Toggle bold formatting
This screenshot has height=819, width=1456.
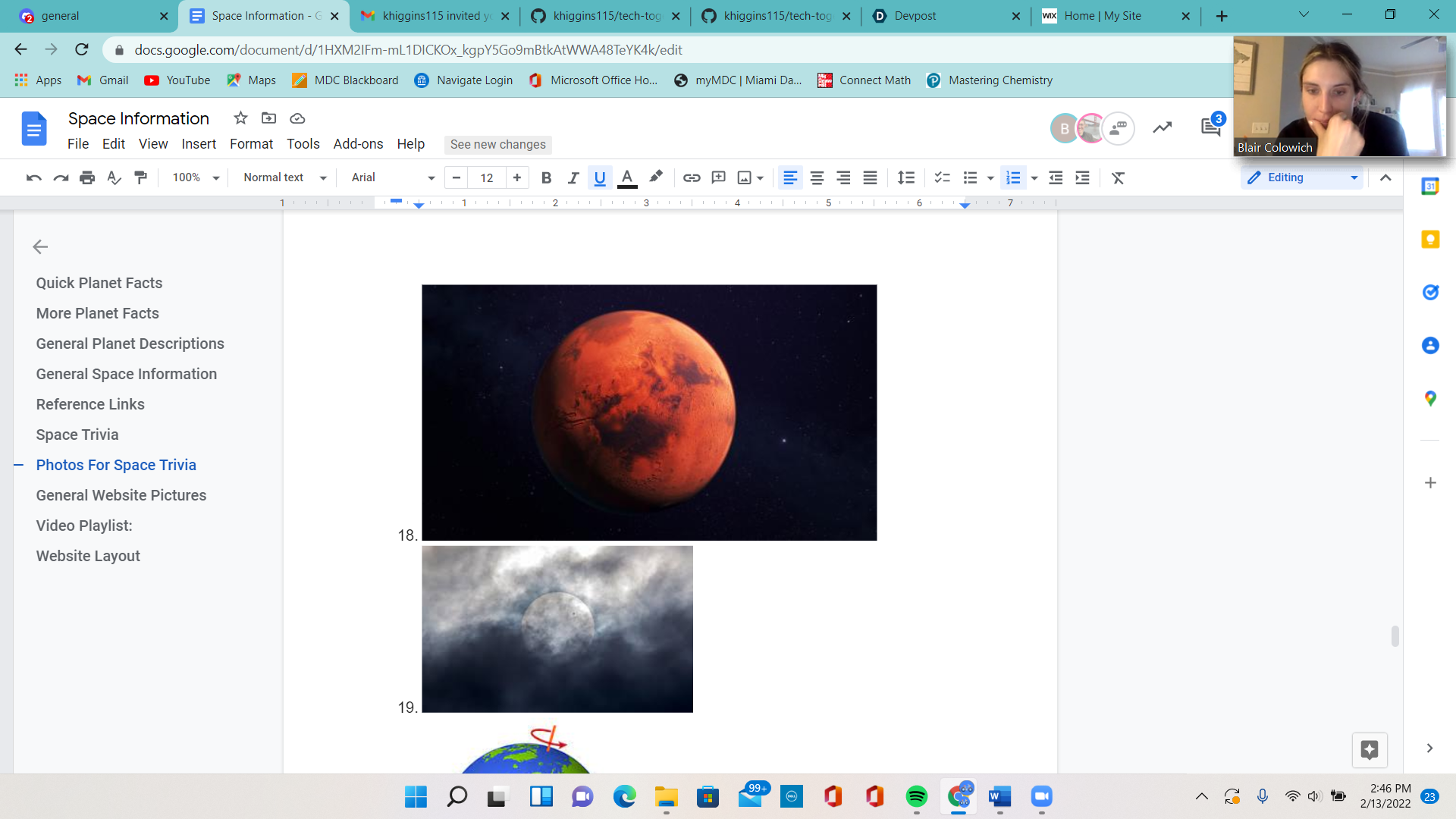(546, 177)
